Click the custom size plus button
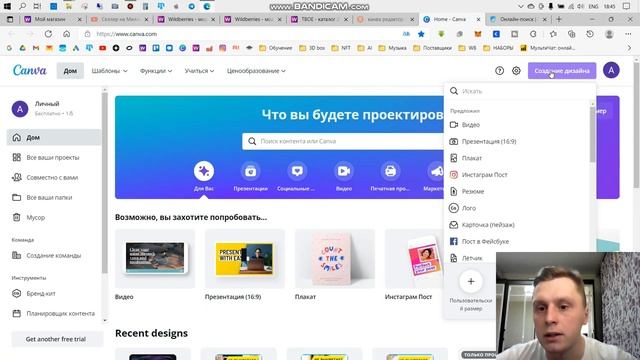This screenshot has width=640, height=360. coord(471,281)
